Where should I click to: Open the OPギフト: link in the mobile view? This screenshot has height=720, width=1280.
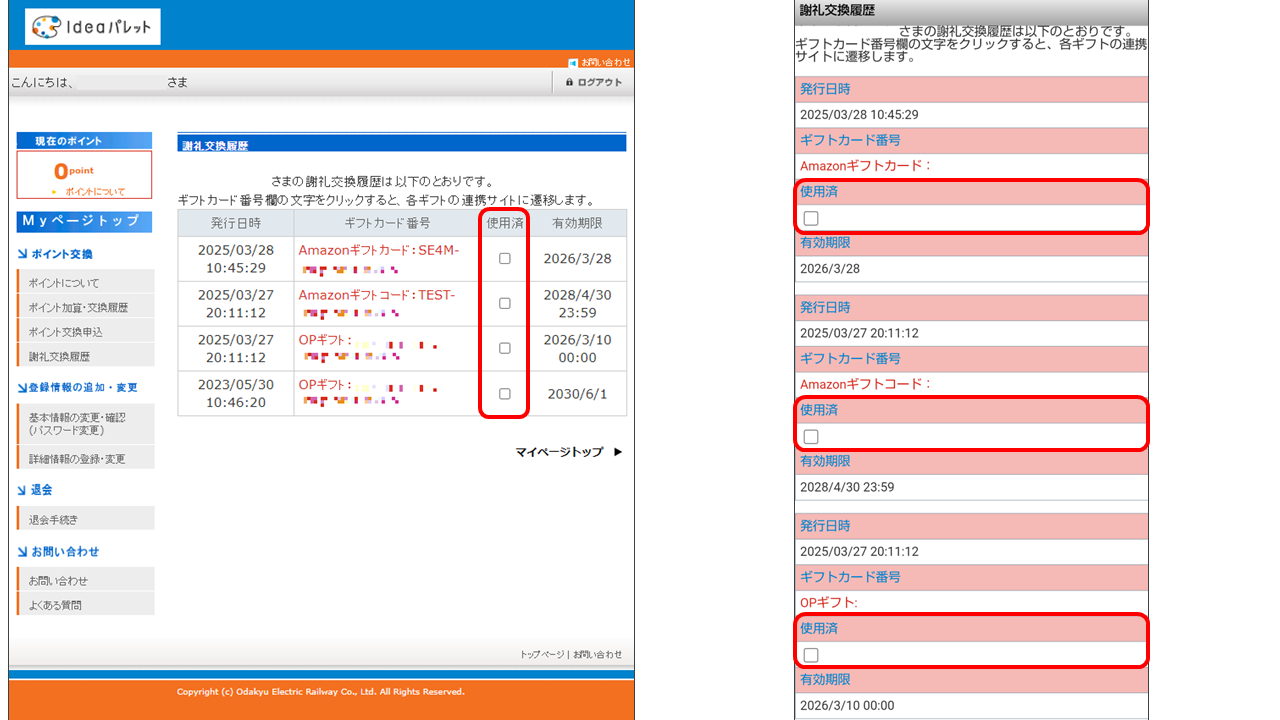coord(829,602)
